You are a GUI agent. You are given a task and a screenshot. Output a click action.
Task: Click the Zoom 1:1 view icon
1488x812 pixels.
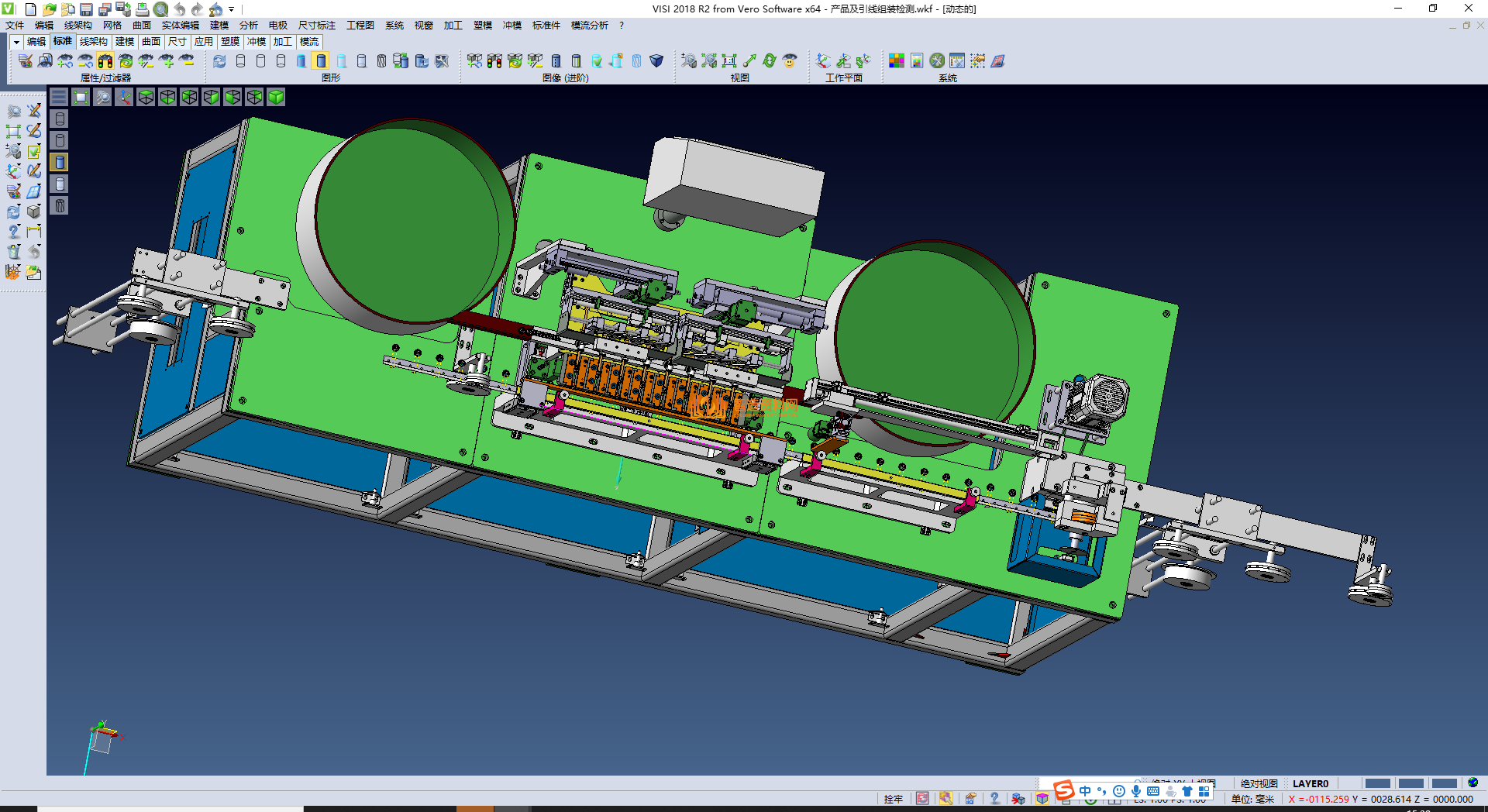coord(729,61)
